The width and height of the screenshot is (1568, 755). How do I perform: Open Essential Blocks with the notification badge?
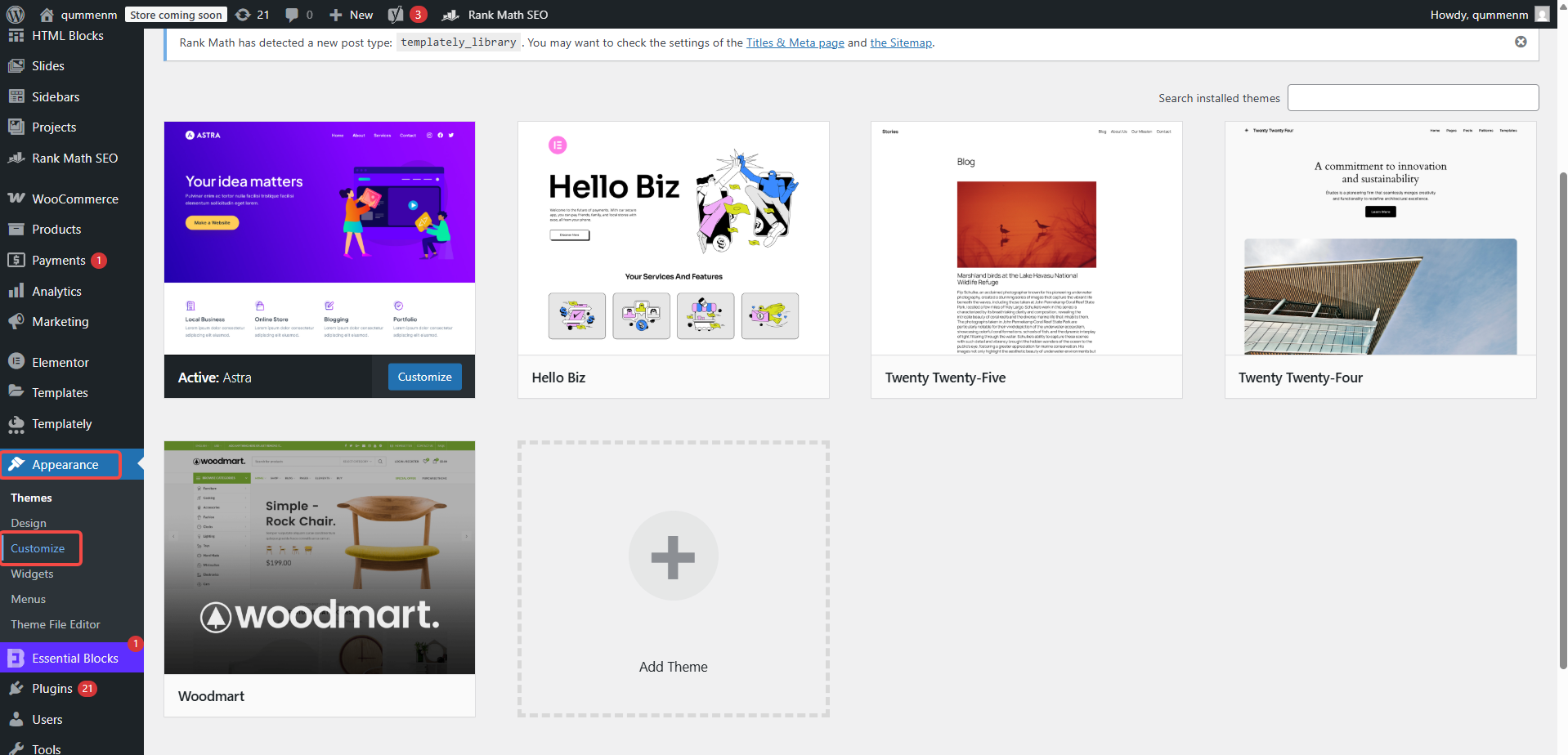[74, 658]
